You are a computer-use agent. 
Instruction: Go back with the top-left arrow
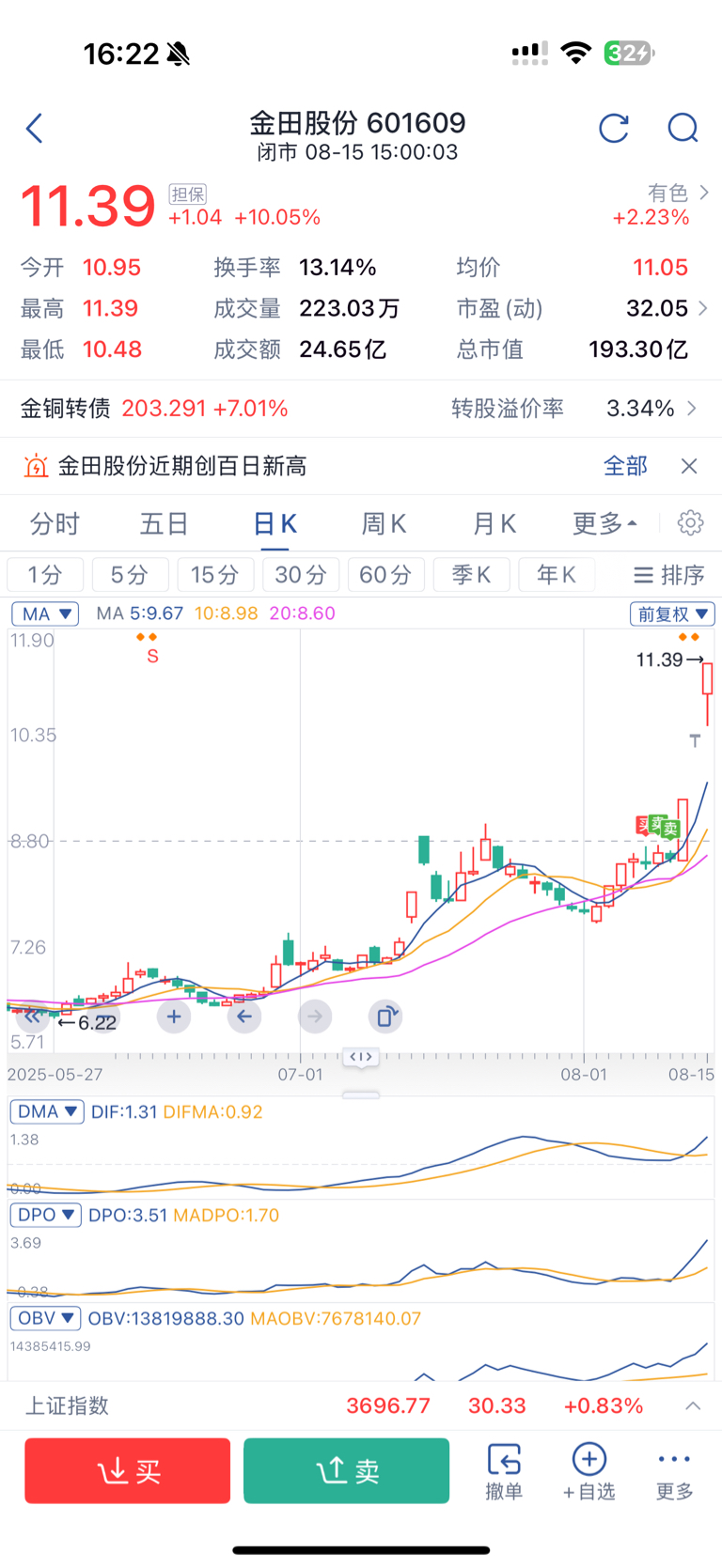[35, 128]
